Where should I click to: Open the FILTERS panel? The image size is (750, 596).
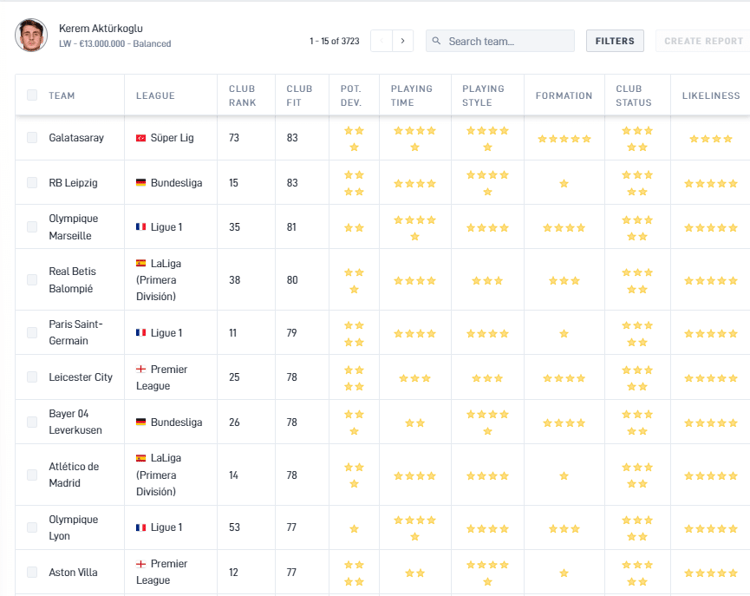(x=615, y=41)
